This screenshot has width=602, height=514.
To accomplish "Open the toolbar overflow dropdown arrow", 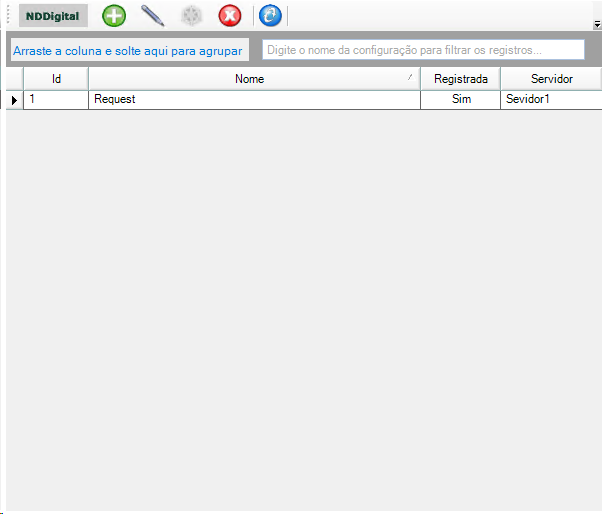I will [597, 25].
